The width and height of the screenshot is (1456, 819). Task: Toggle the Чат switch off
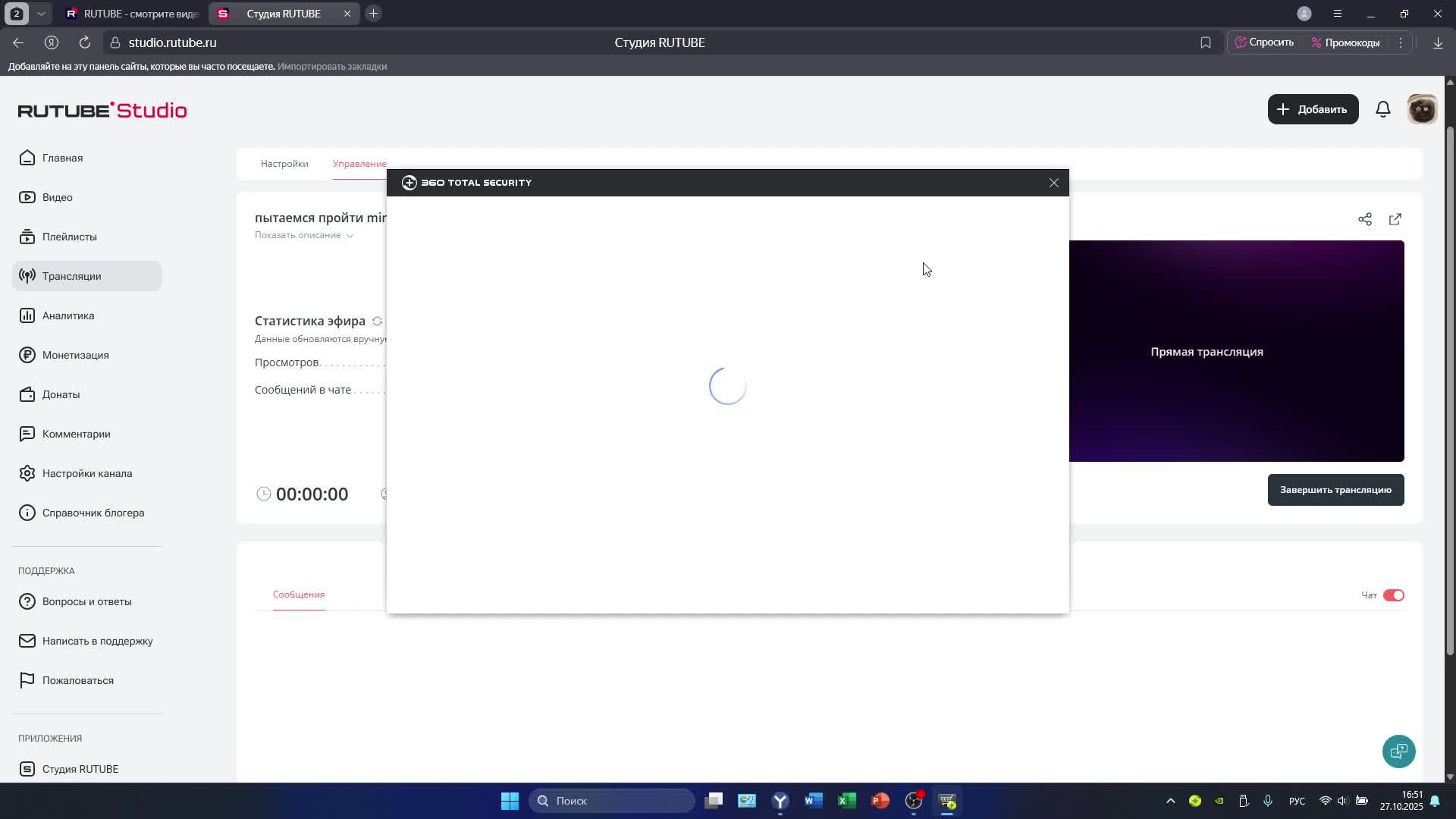coord(1394,595)
